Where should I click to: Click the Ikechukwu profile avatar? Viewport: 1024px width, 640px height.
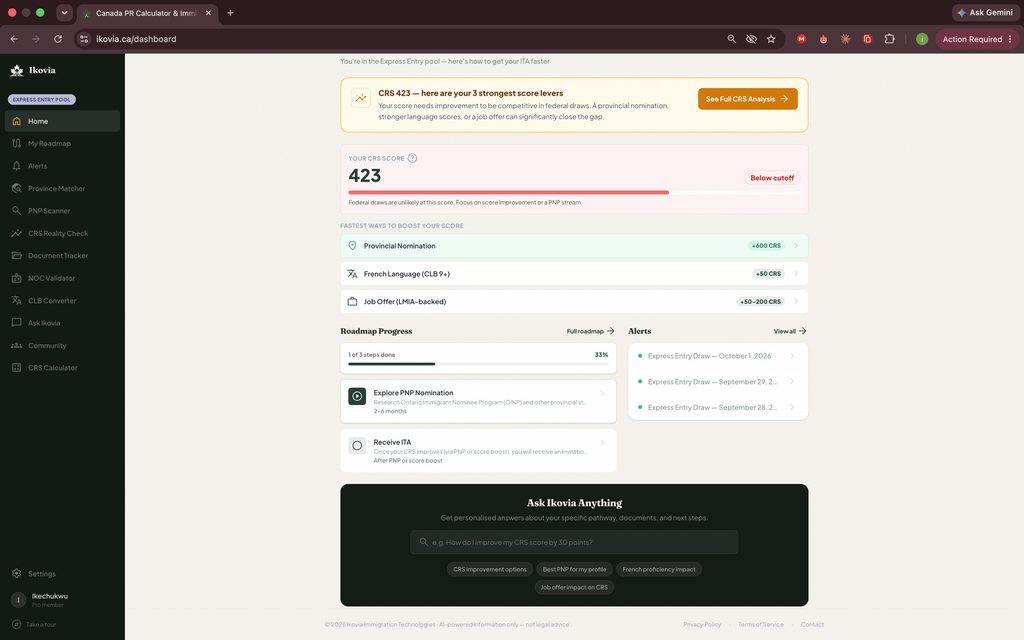(x=18, y=600)
